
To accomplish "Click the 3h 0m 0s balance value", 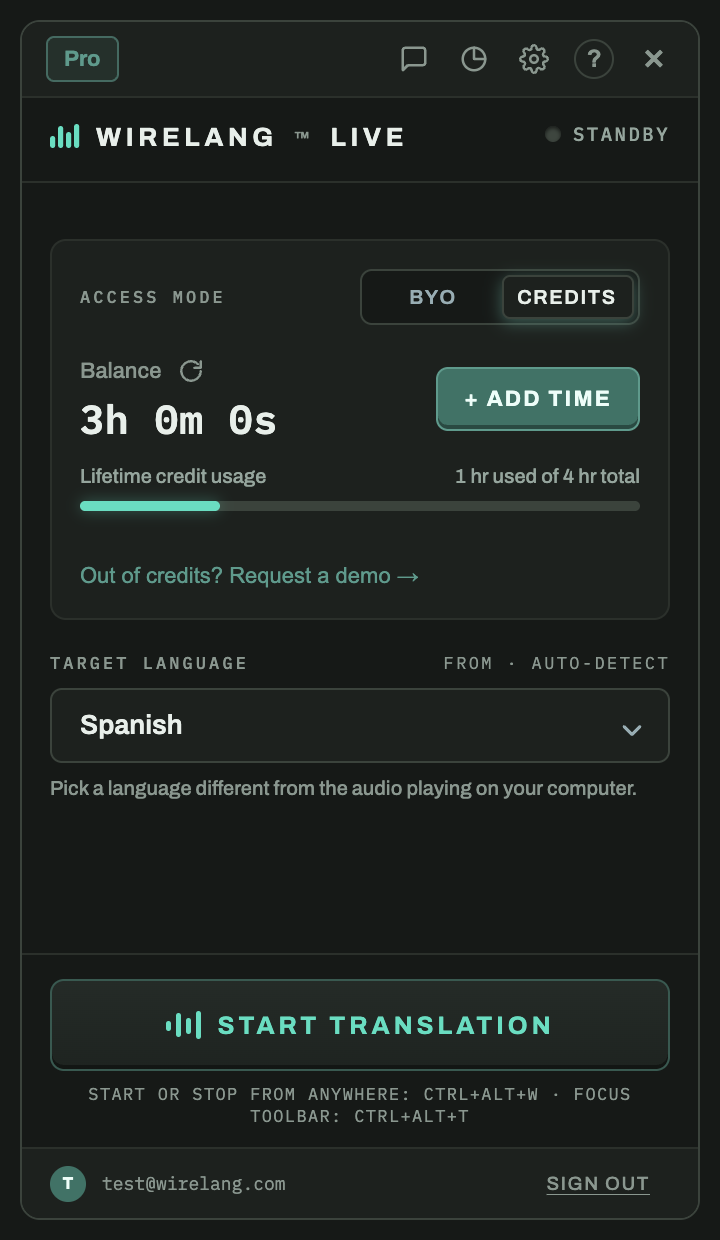I will coord(178,421).
